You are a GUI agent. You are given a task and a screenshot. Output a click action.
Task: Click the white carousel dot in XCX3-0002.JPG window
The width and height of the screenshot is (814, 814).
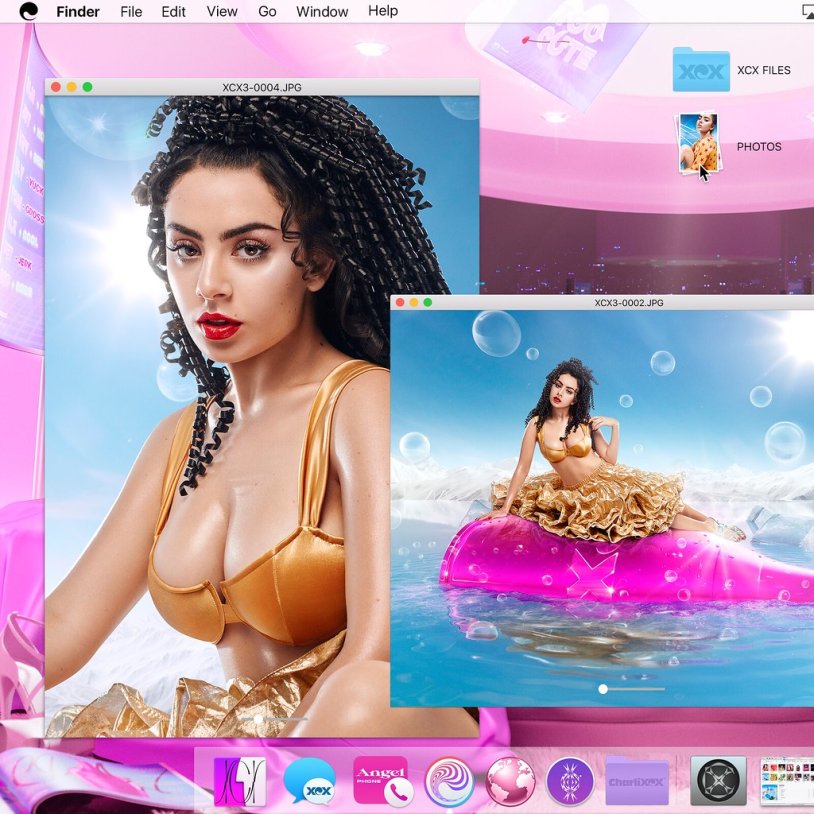point(604,688)
